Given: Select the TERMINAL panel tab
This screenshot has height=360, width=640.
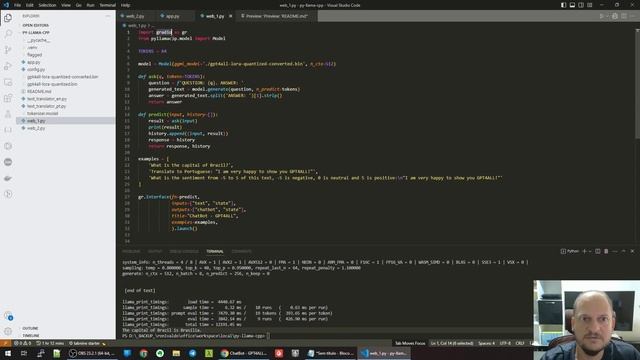Looking at the screenshot, I should coord(215,251).
